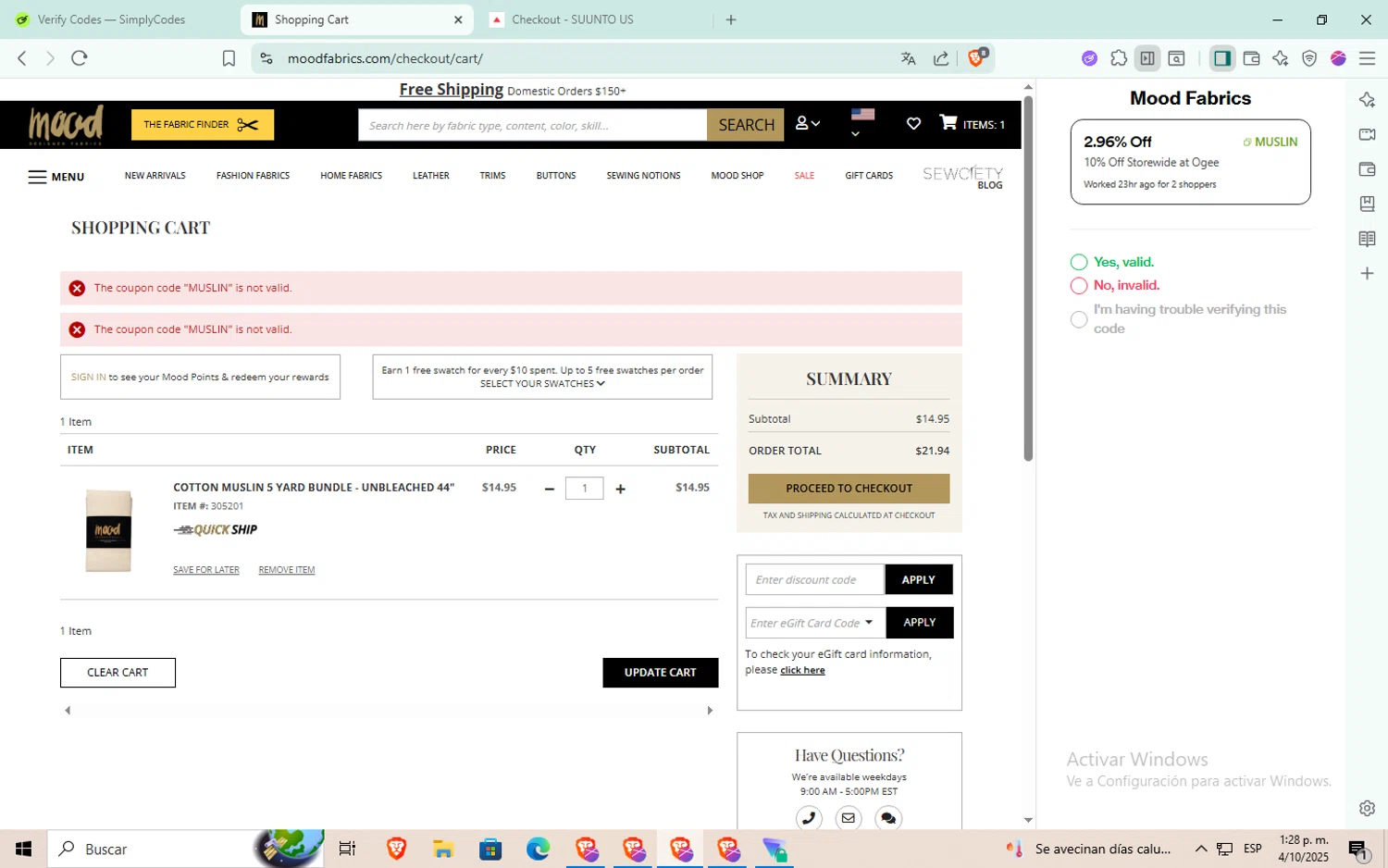Viewport: 1388px width, 868px height.
Task: Open The Fabric Finder button
Action: pos(203,125)
